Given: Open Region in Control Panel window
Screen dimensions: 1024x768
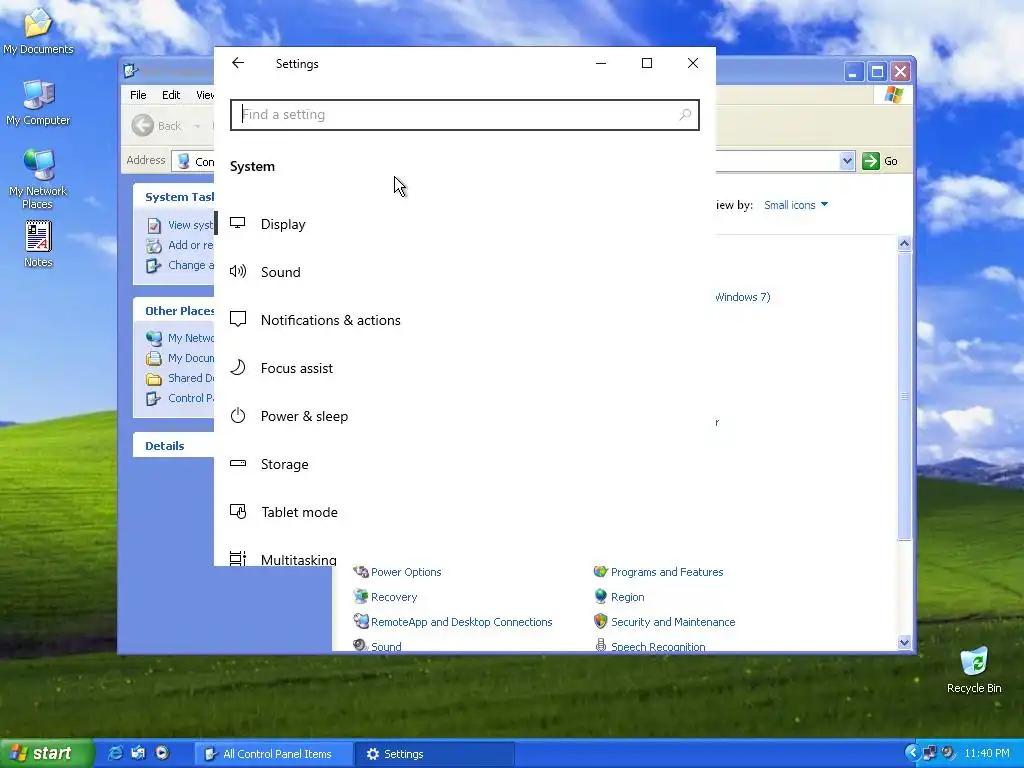Looking at the screenshot, I should point(619,597).
